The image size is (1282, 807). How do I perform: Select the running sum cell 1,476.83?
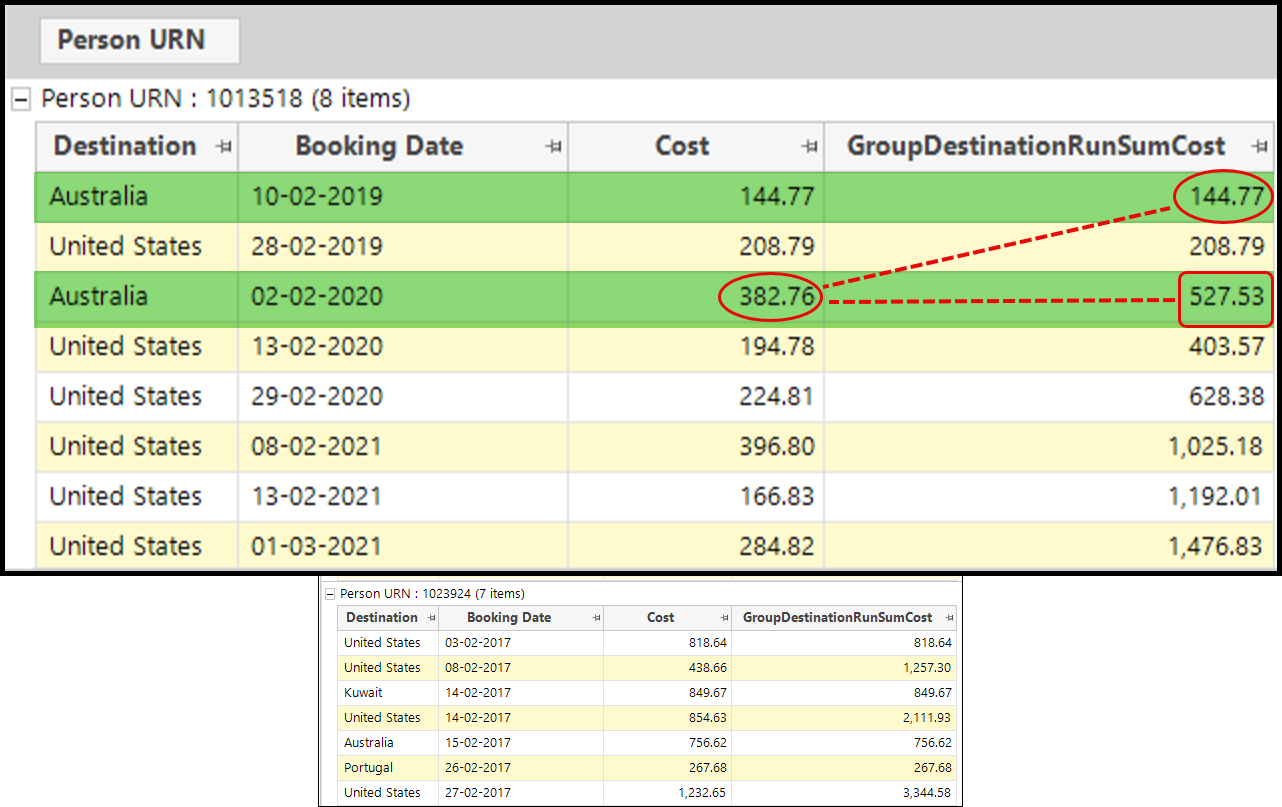1049,546
